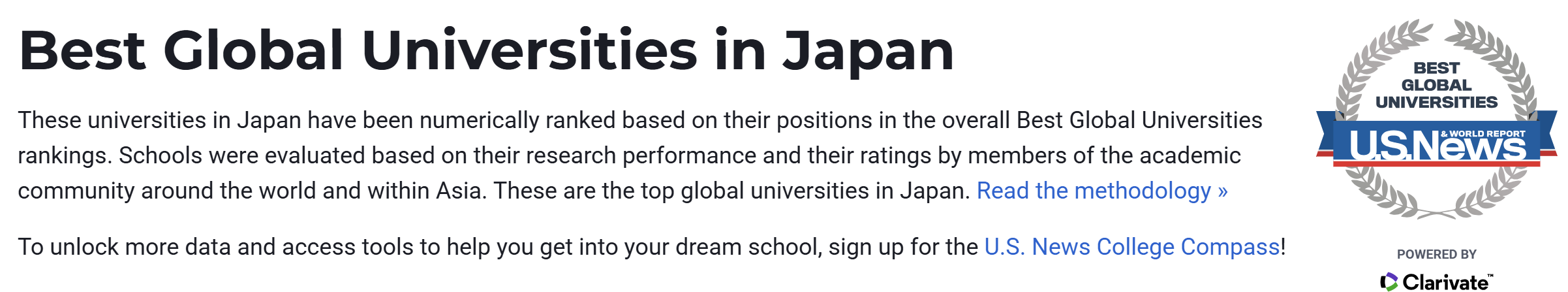
Task: Click the phrase "within Asia" in the paragraph
Action: 420,191
